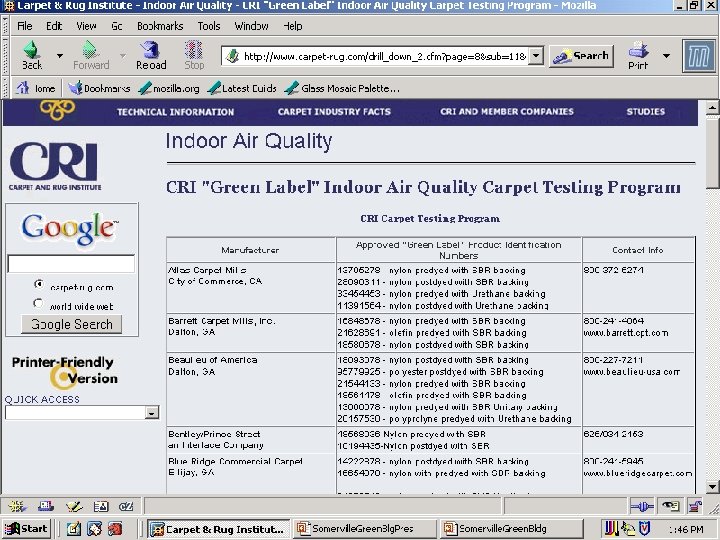Open the Help menu
Screen dimensions: 720x540
coord(292,26)
